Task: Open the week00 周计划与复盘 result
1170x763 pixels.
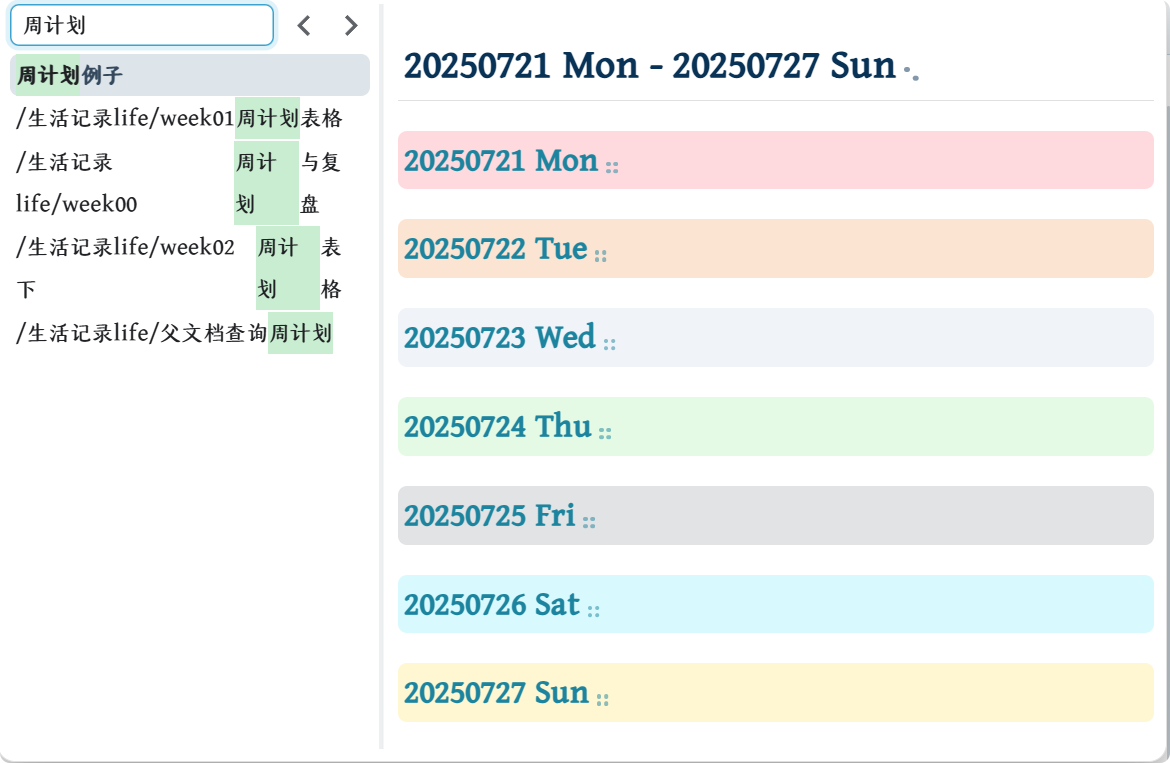Action: (x=180, y=183)
